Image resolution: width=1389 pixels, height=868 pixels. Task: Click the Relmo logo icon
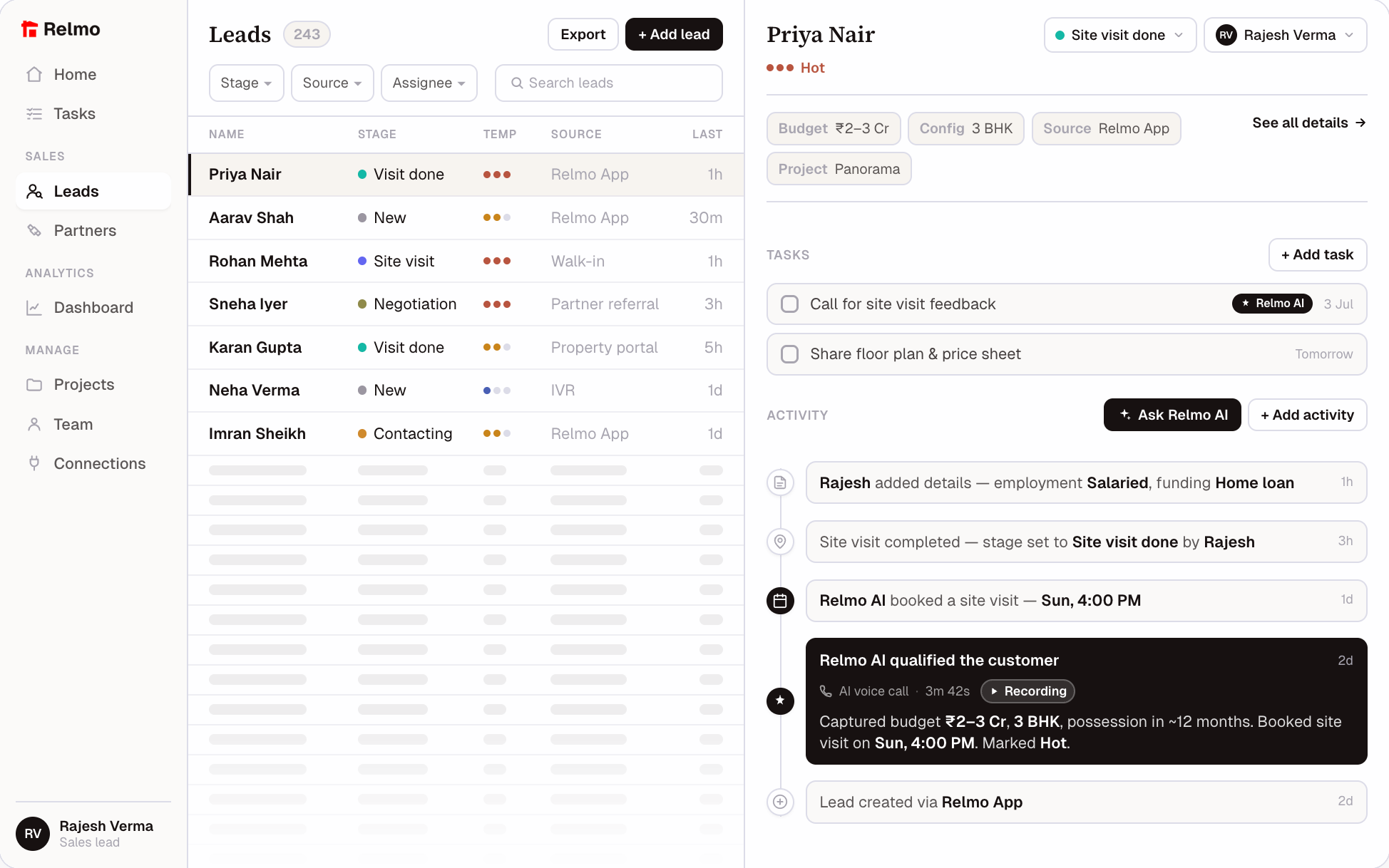pos(29,29)
